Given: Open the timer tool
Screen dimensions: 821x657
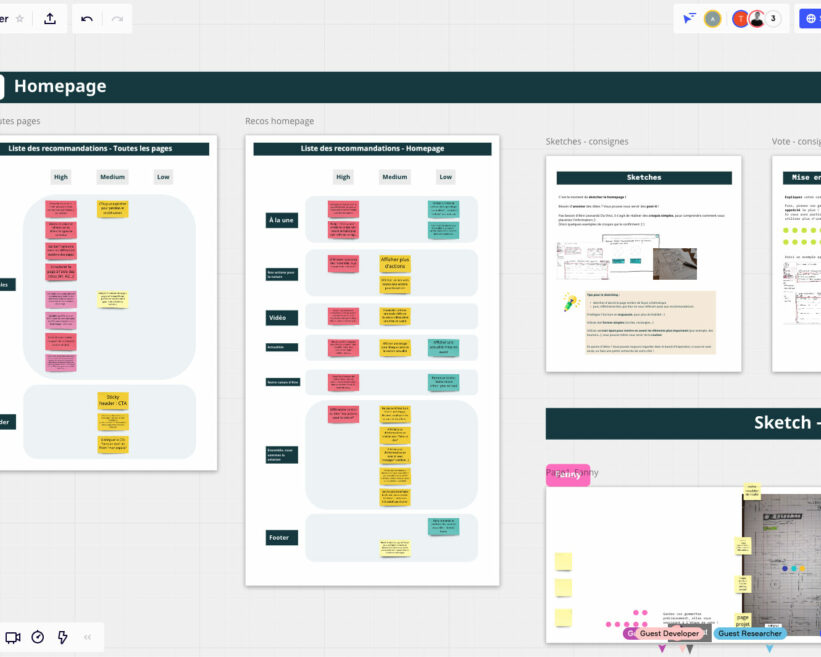Looking at the screenshot, I should click(38, 637).
